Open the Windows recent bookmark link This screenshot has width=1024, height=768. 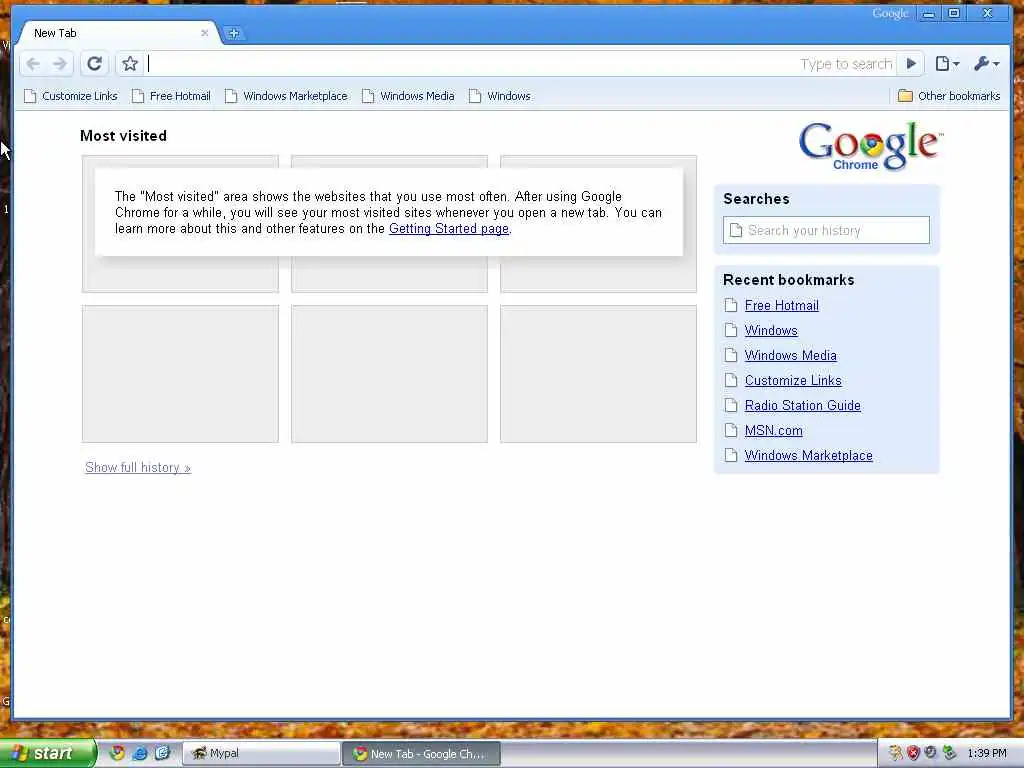coord(771,330)
